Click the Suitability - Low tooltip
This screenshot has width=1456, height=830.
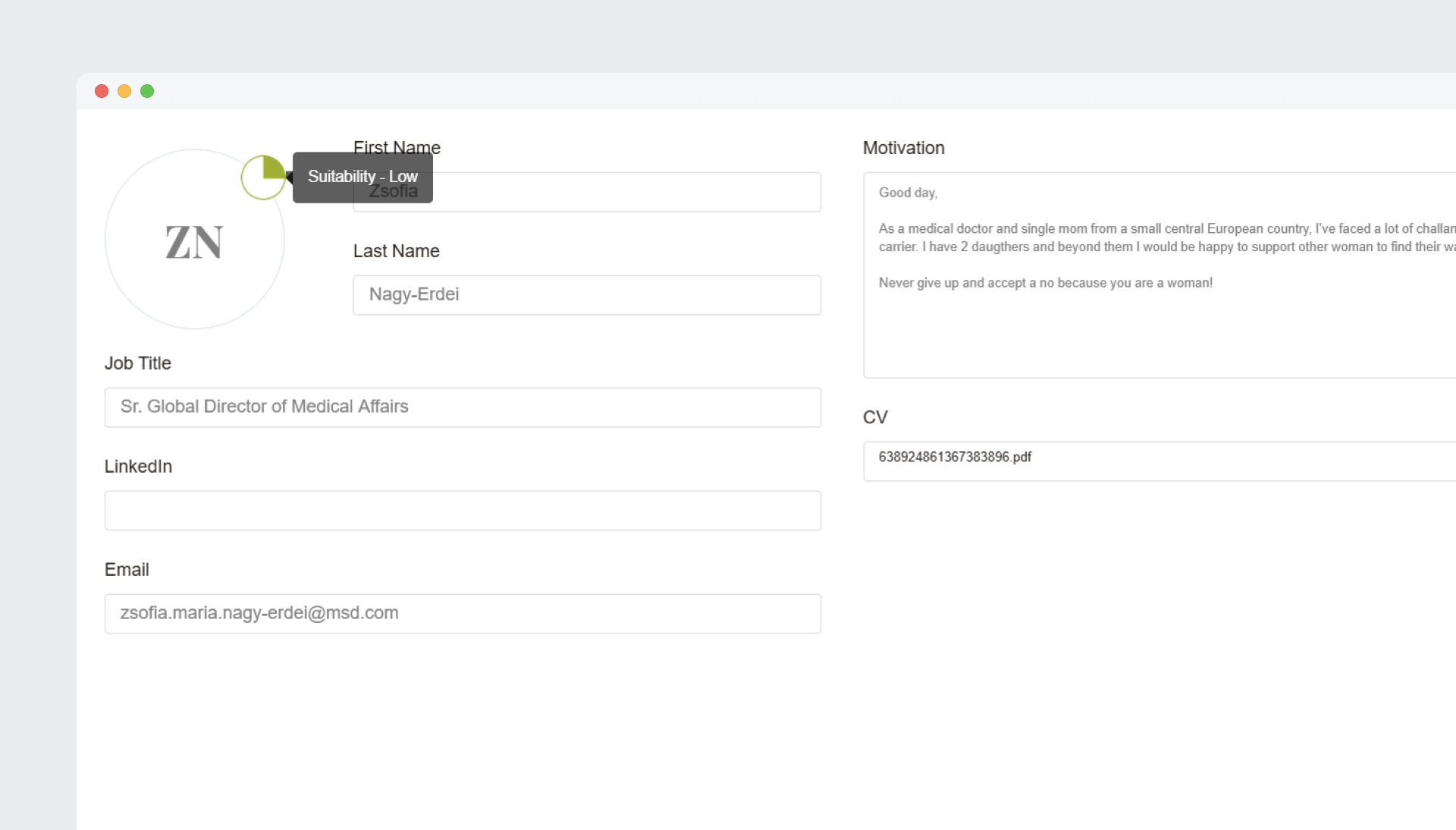[x=362, y=177]
